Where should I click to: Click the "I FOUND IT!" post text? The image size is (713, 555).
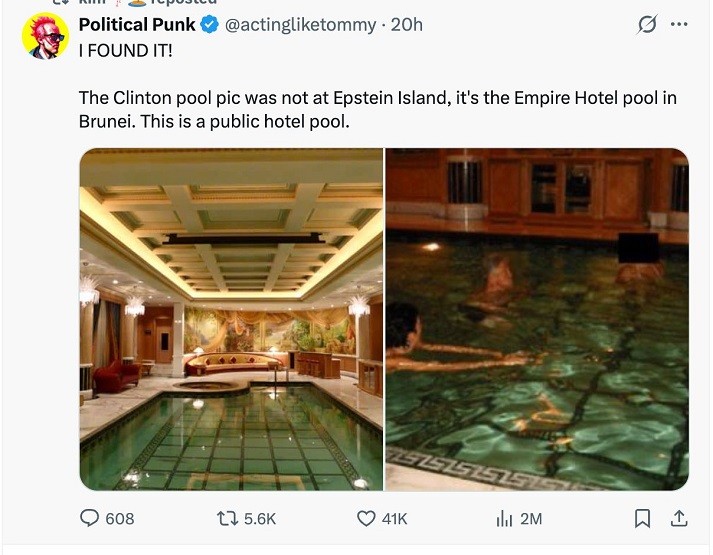point(125,50)
